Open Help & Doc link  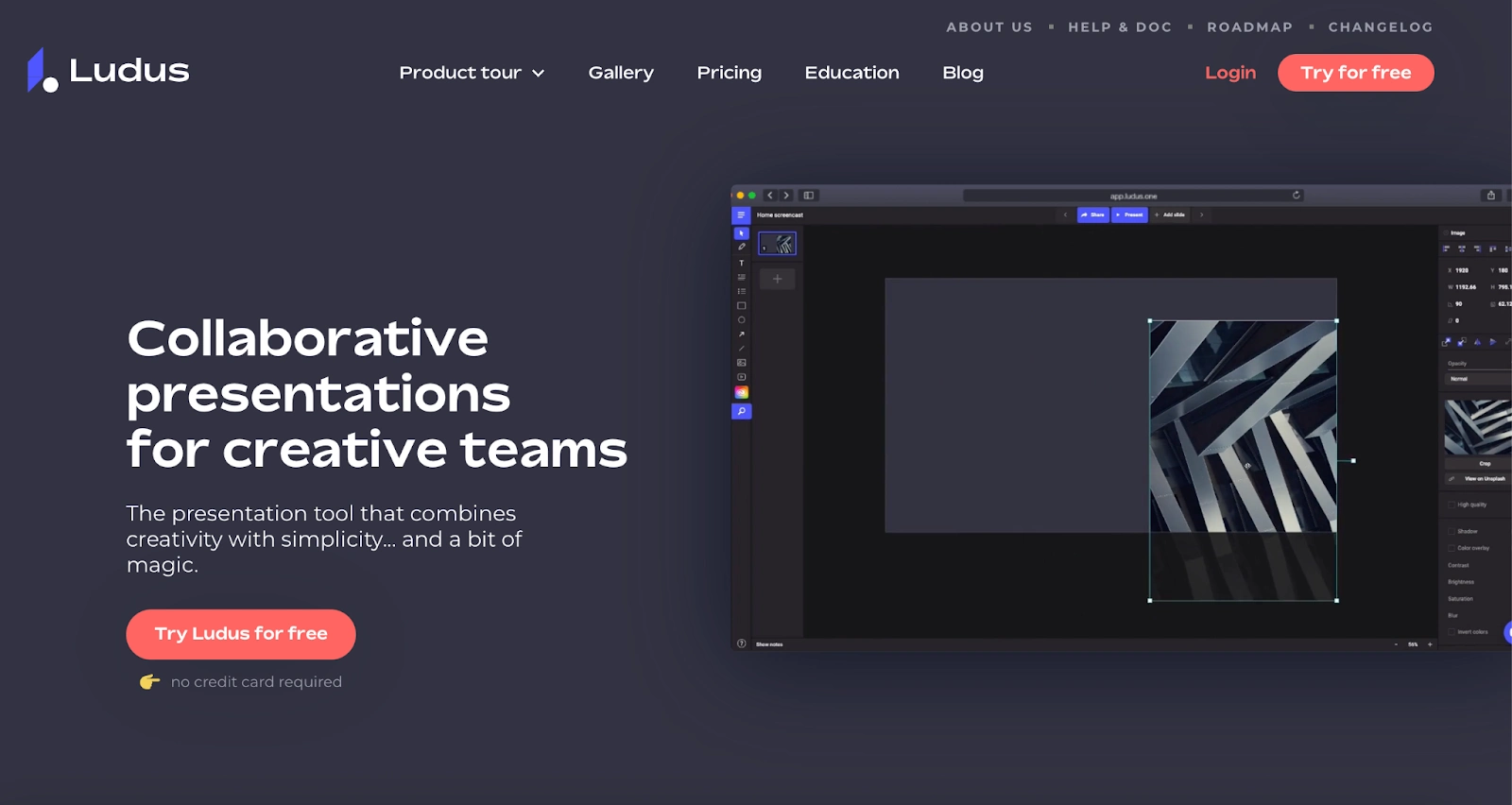[x=1120, y=27]
